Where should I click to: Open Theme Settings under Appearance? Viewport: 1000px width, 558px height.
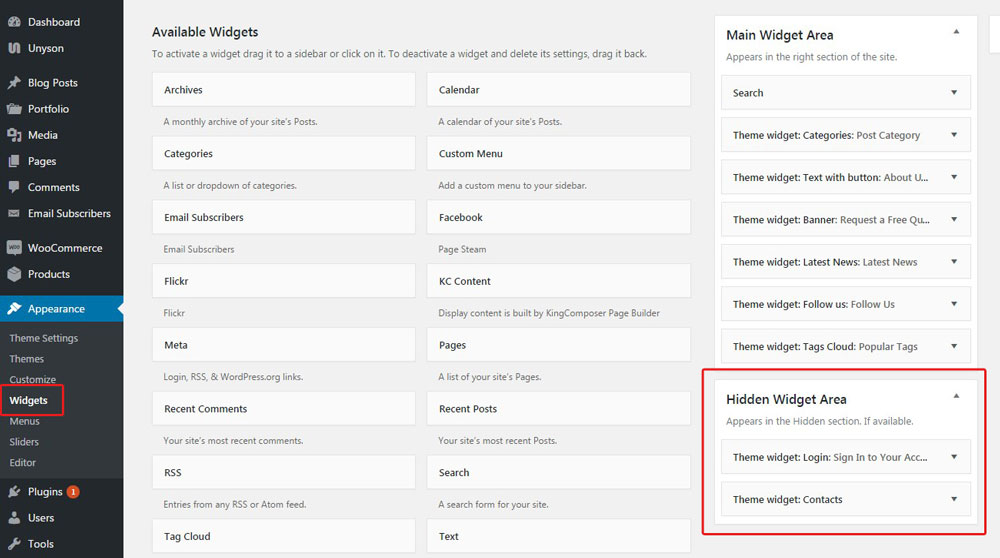44,338
